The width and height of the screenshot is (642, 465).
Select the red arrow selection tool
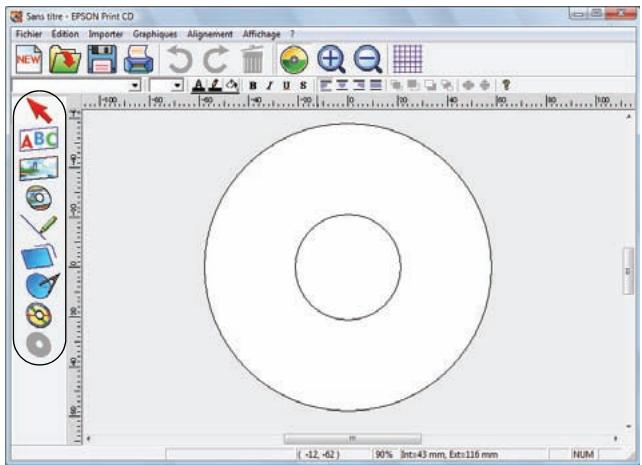point(39,110)
